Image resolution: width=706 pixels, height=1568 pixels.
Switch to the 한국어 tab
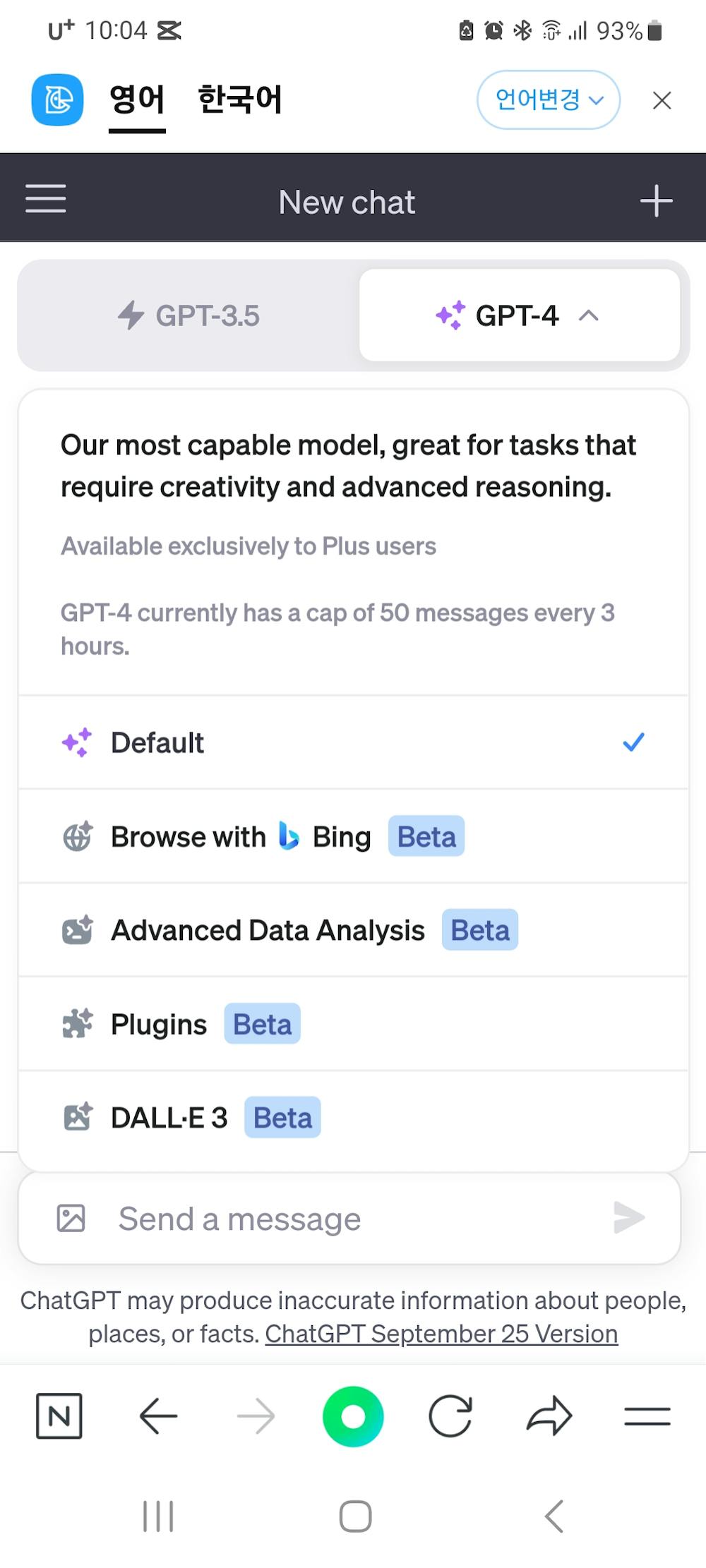pyautogui.click(x=239, y=99)
